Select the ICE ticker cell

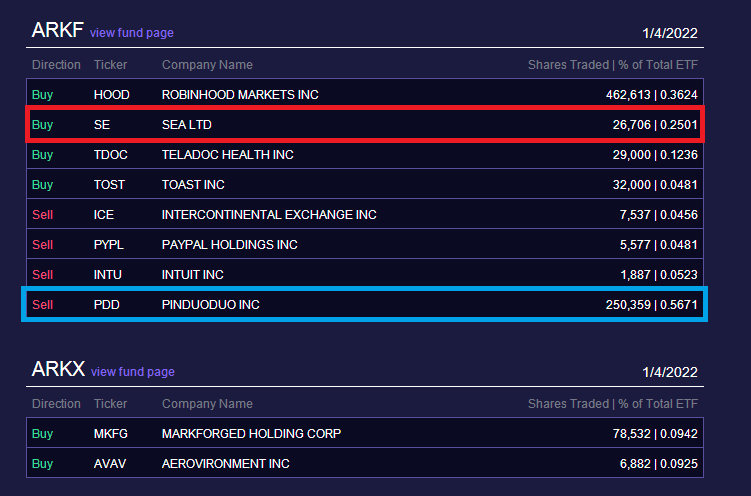pyautogui.click(x=104, y=215)
